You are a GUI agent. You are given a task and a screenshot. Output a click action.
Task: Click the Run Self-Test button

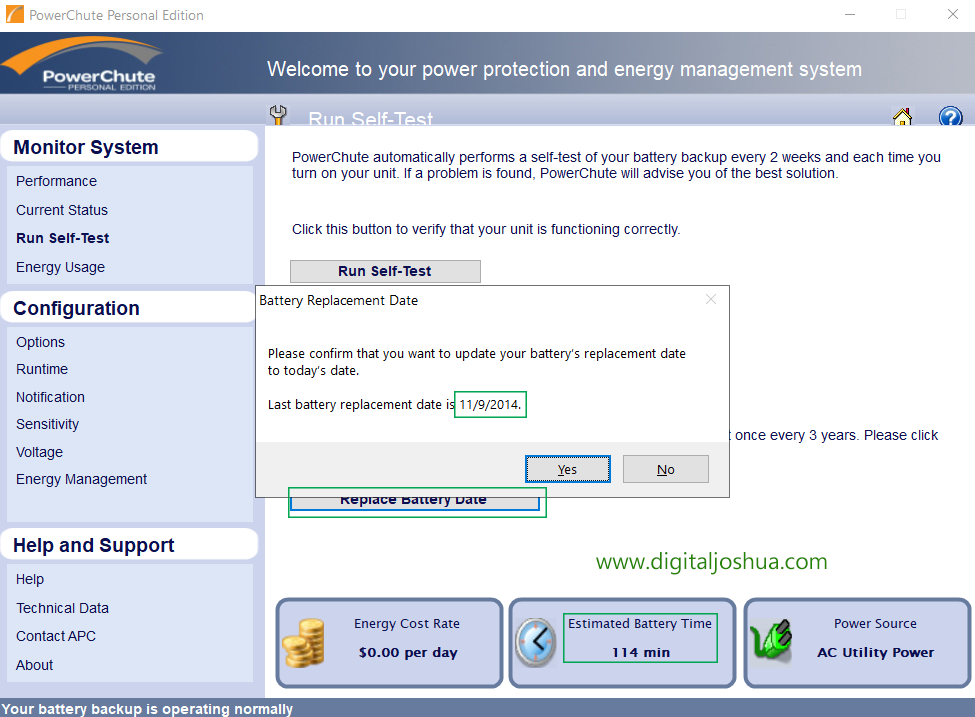[x=385, y=271]
